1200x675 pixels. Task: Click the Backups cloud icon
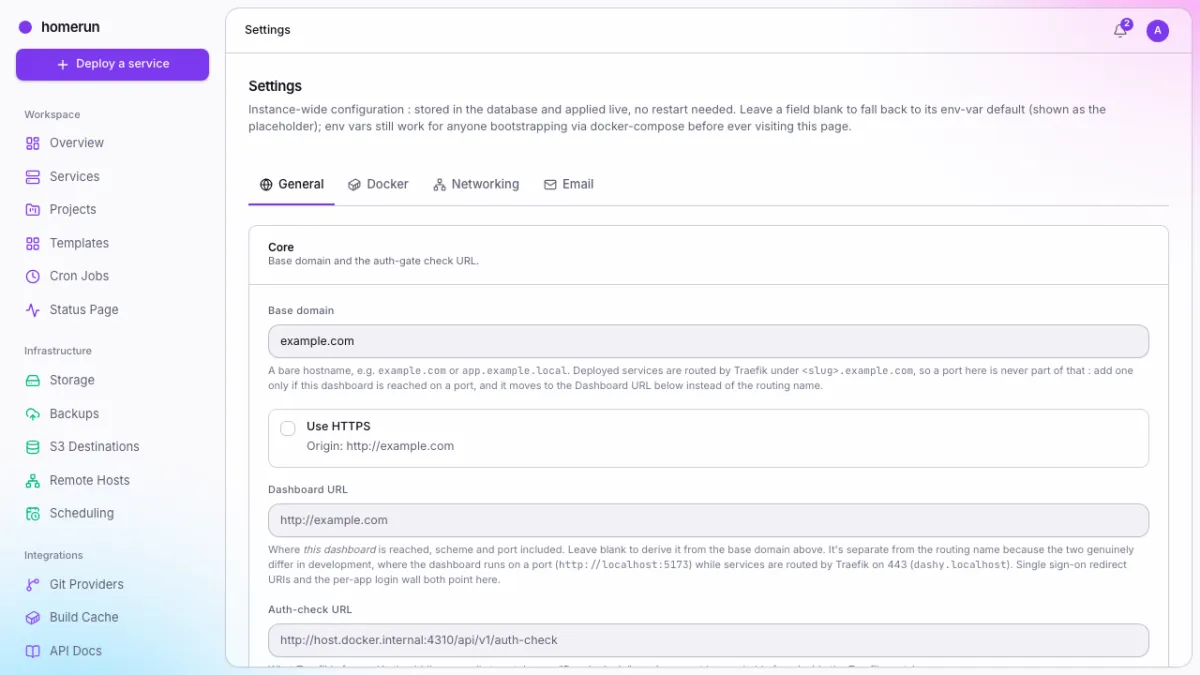pos(32,414)
